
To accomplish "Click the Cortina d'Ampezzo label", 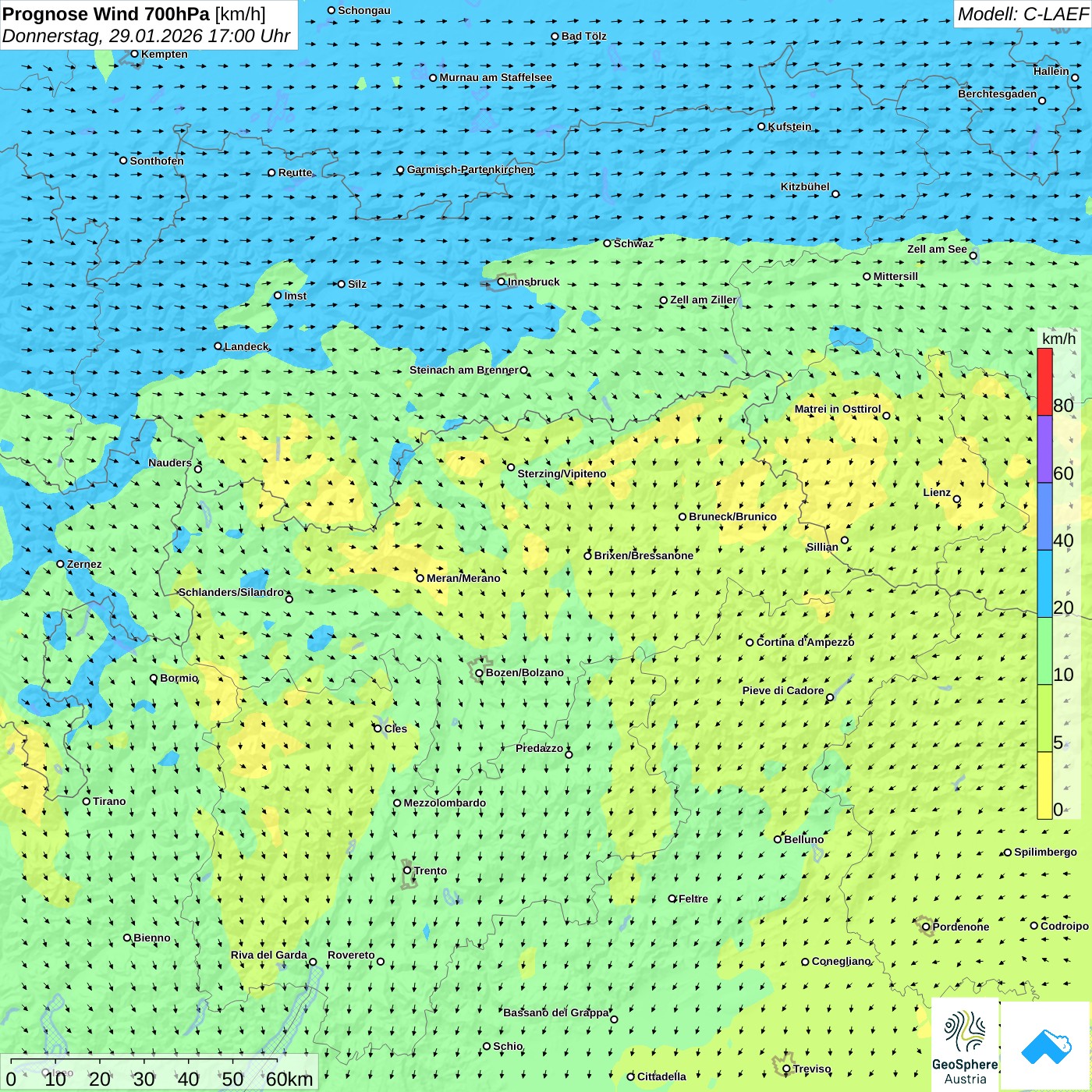I will tap(805, 642).
